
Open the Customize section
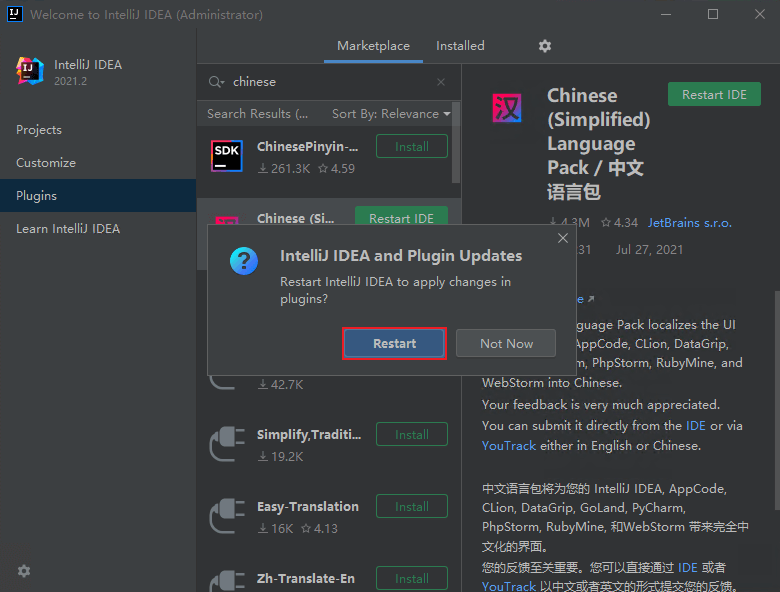click(98, 163)
